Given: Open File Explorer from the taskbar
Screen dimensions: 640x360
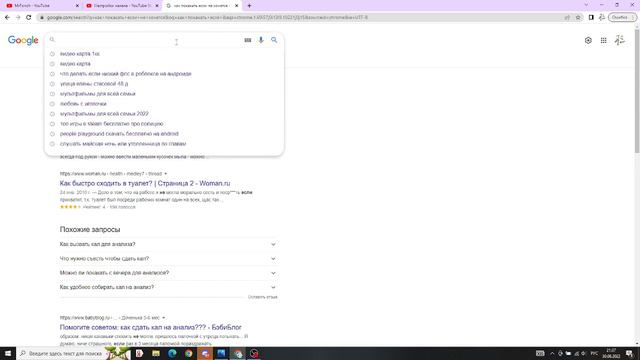Looking at the screenshot, I should [x=156, y=353].
